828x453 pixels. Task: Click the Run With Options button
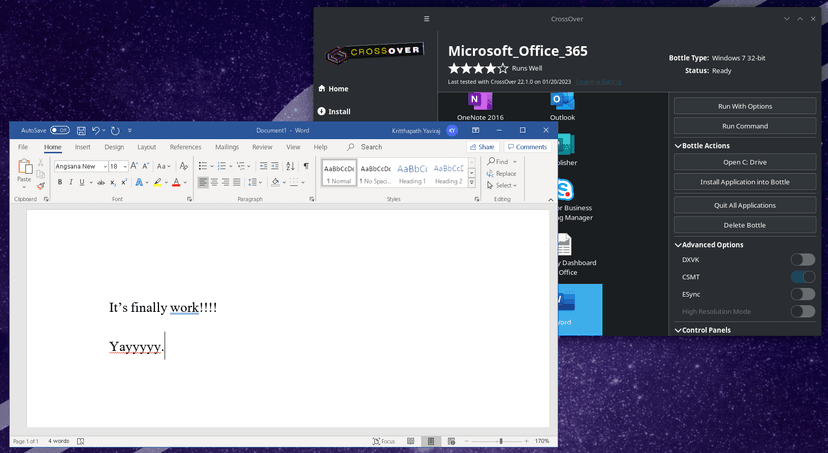pos(744,106)
